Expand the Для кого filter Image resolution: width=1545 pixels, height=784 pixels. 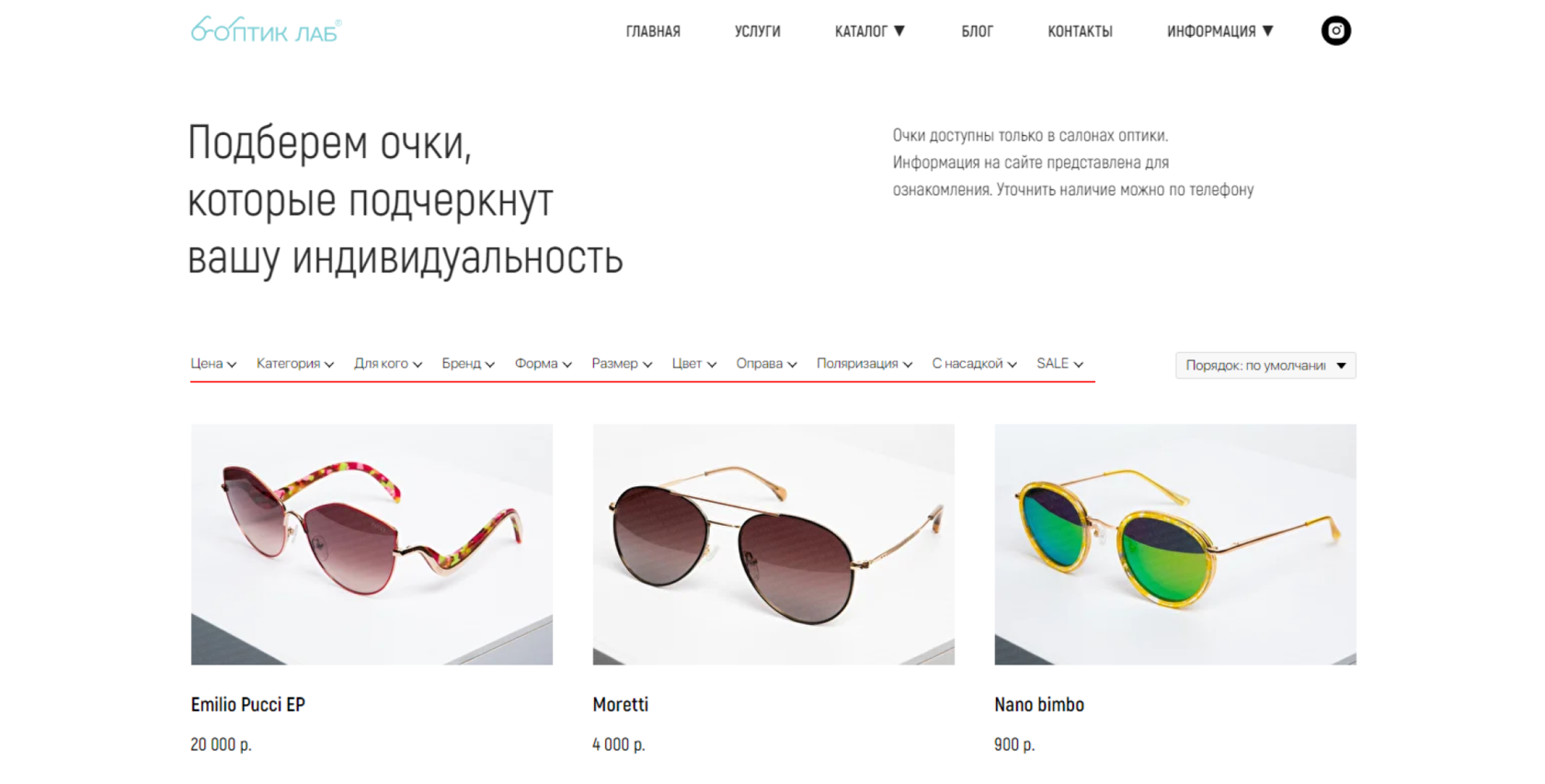pyautogui.click(x=388, y=364)
